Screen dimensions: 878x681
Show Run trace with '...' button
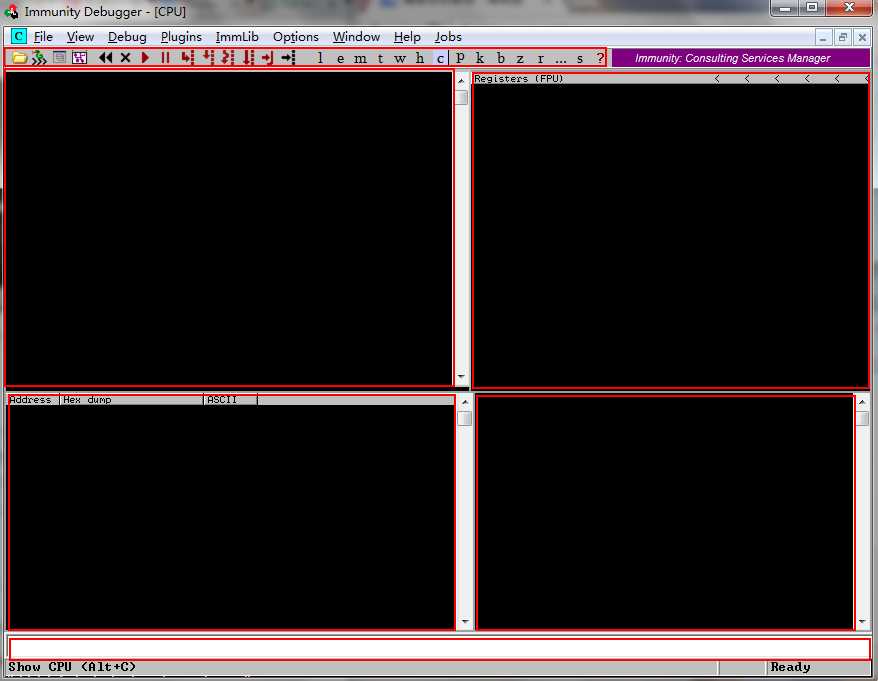click(561, 58)
